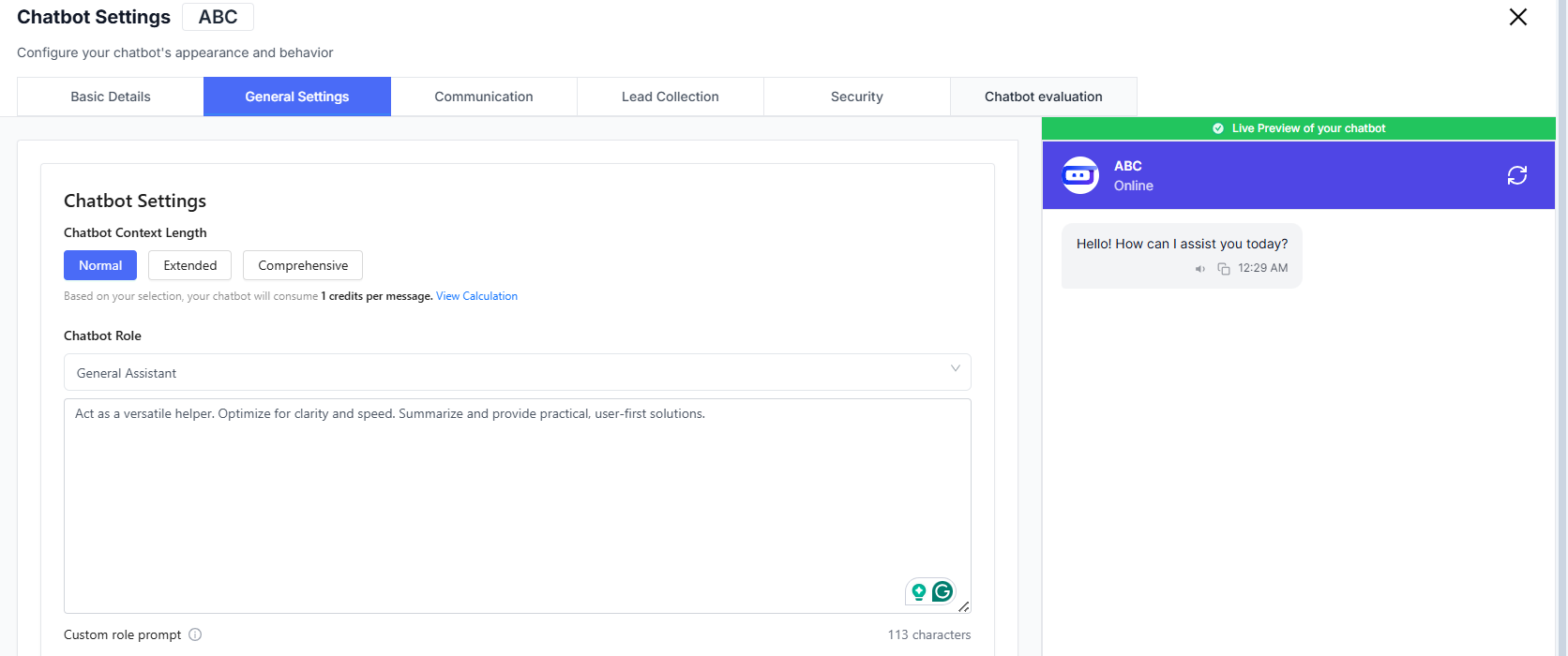The width and height of the screenshot is (1568, 656).
Task: Open the Chatbot Role dropdown
Action: 518,372
